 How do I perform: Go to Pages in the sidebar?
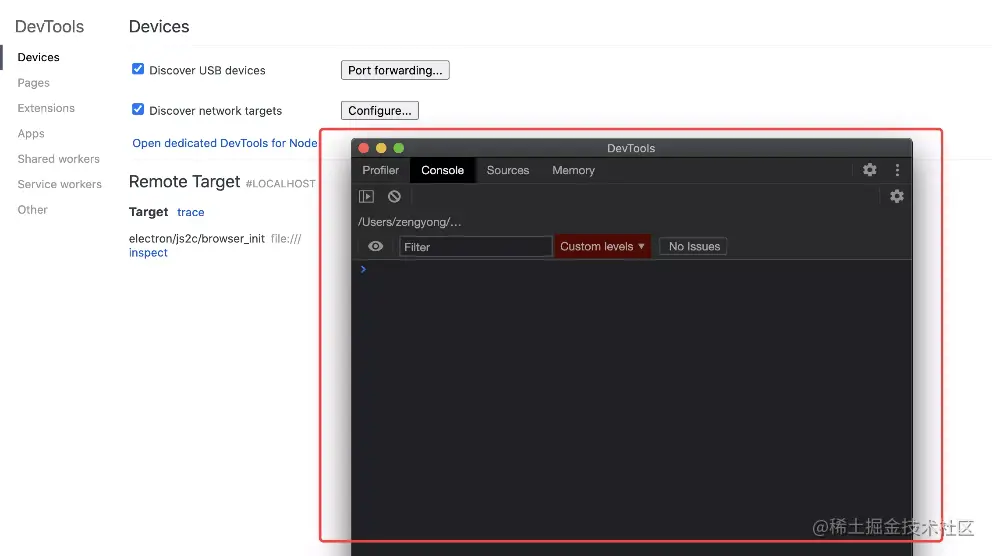point(34,83)
